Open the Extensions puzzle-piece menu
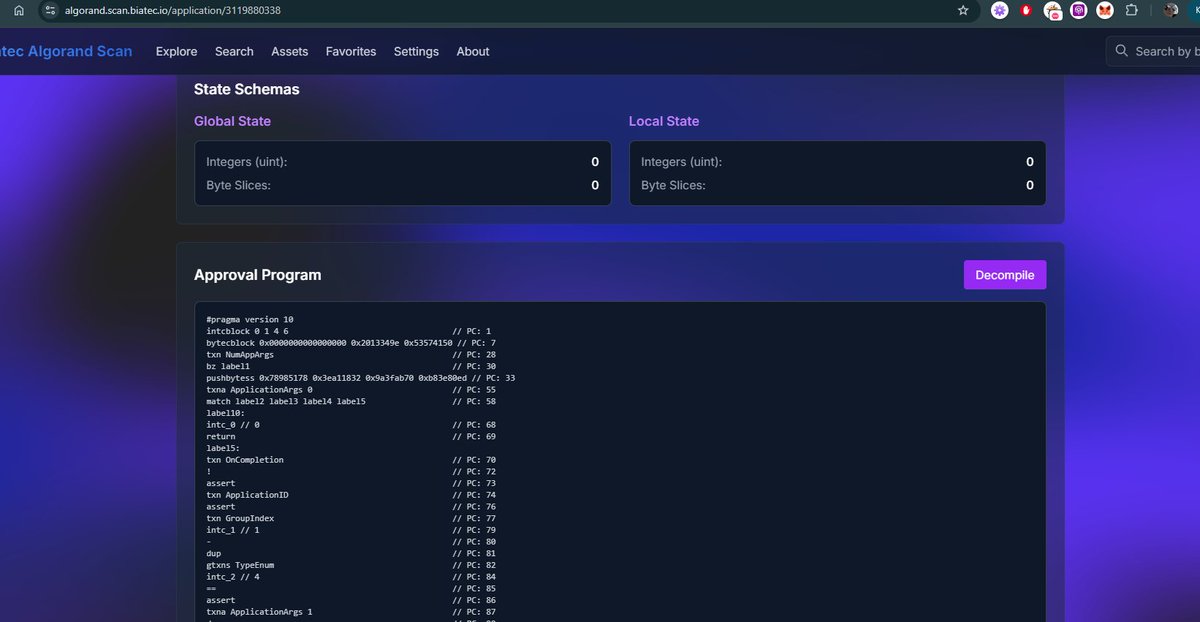Screen dimensions: 1200x622 1131,10
